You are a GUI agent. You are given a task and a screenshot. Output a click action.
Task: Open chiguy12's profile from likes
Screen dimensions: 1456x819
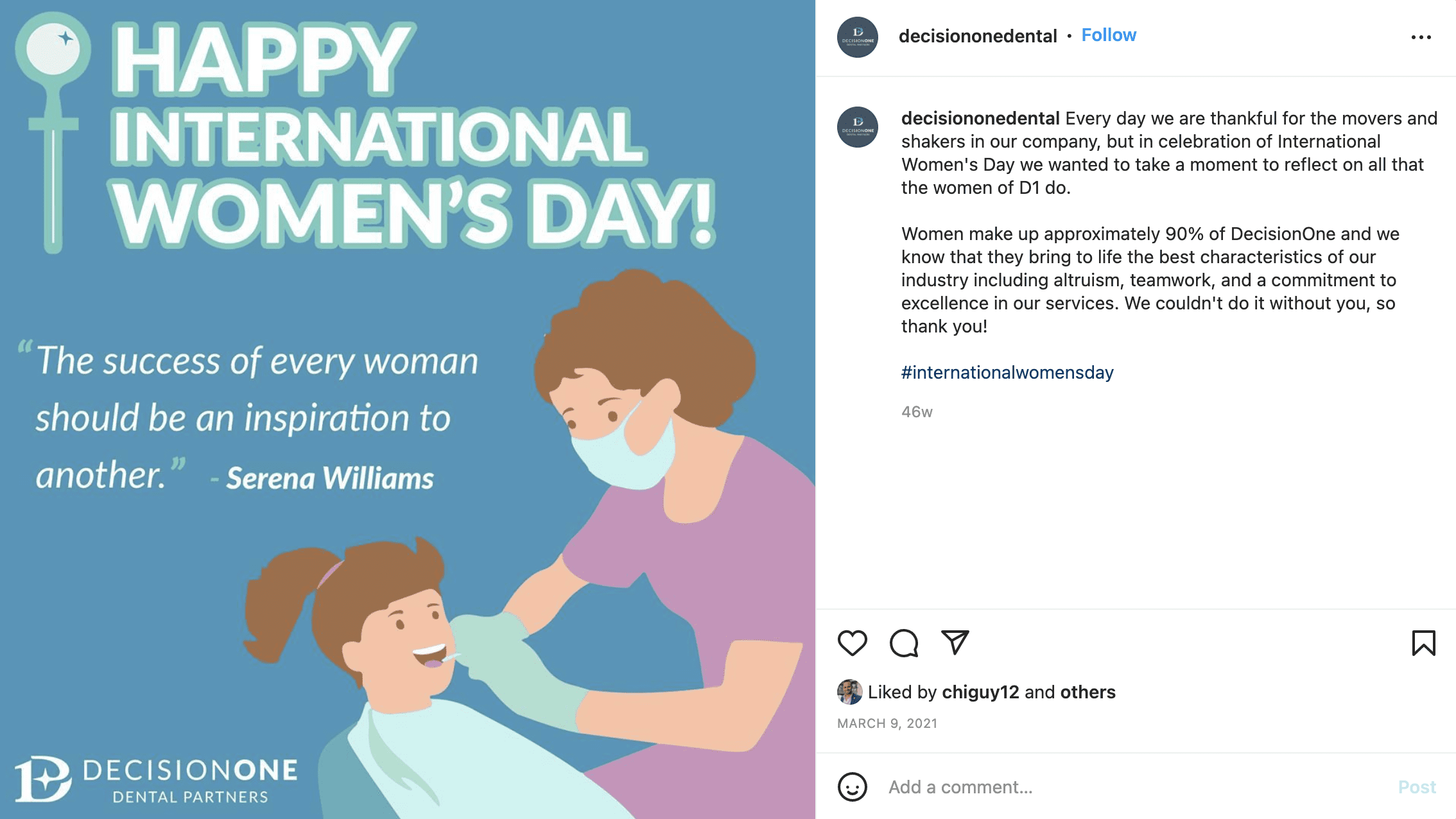point(980,692)
